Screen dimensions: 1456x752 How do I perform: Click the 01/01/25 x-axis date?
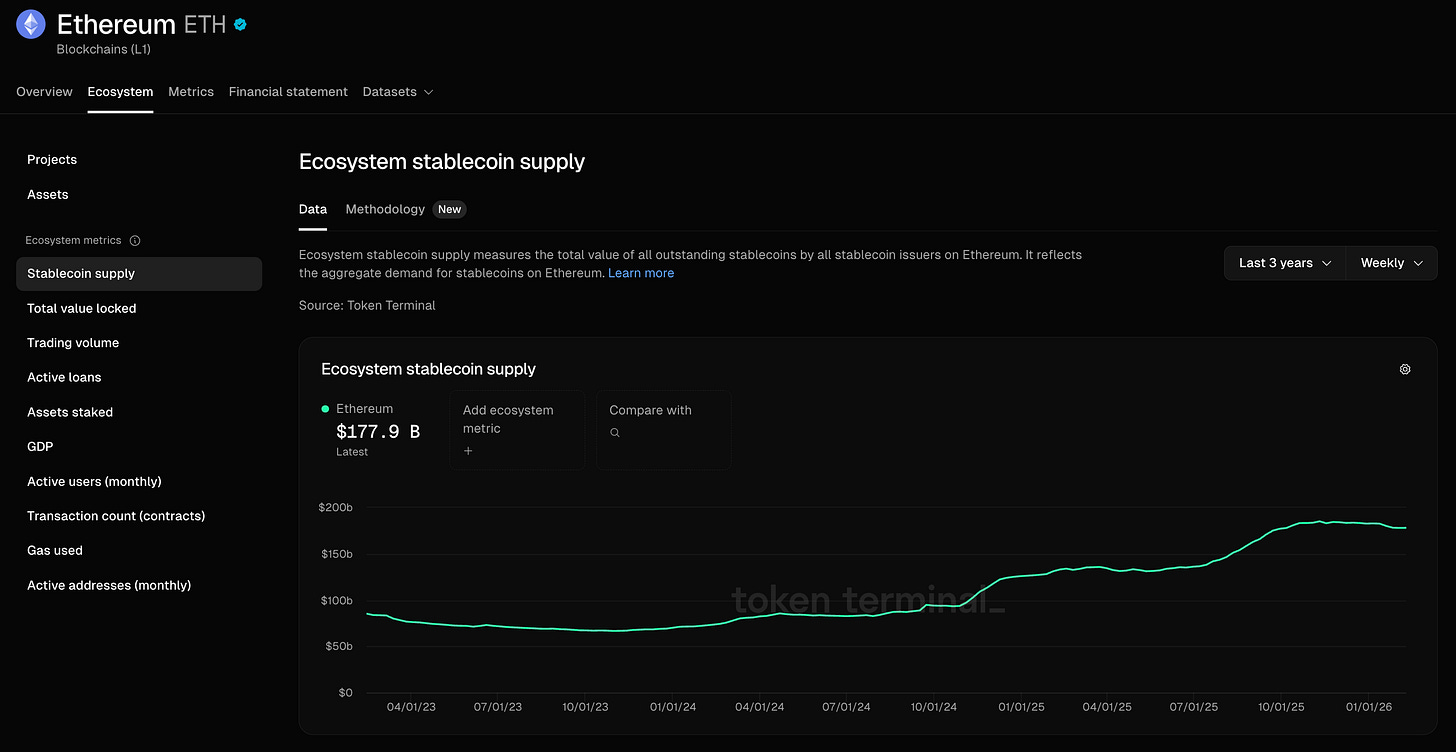click(x=1021, y=707)
